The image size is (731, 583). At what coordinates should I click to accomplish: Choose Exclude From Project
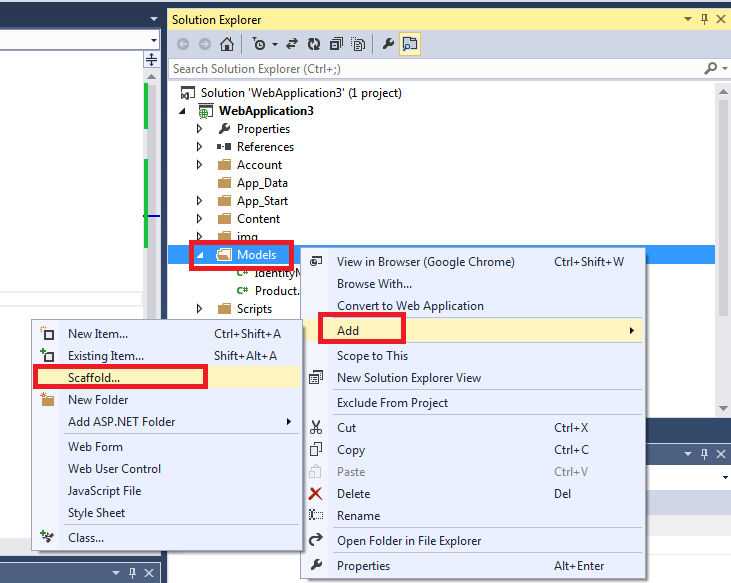coord(473,403)
